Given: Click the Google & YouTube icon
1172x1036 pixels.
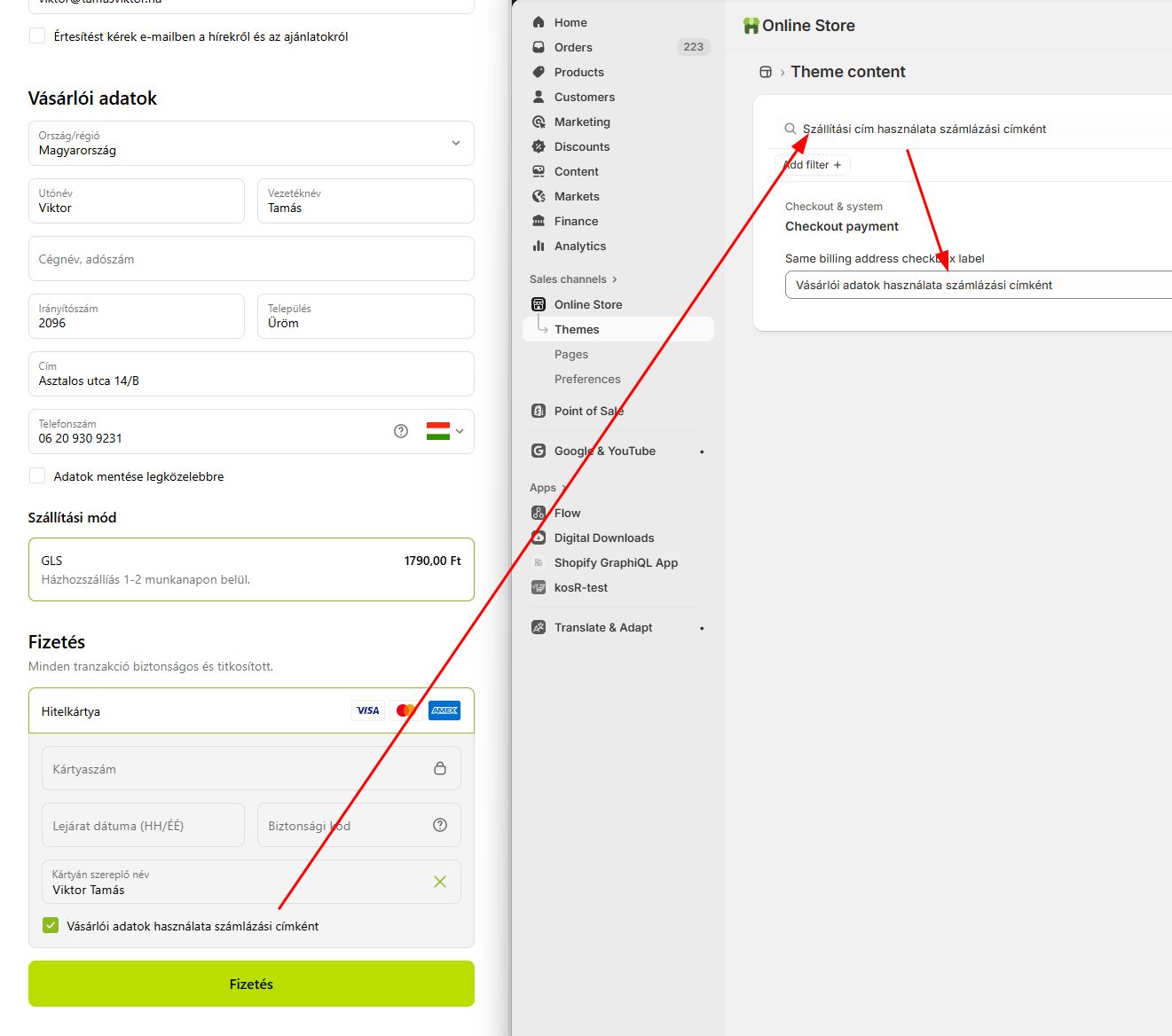Looking at the screenshot, I should click(539, 451).
